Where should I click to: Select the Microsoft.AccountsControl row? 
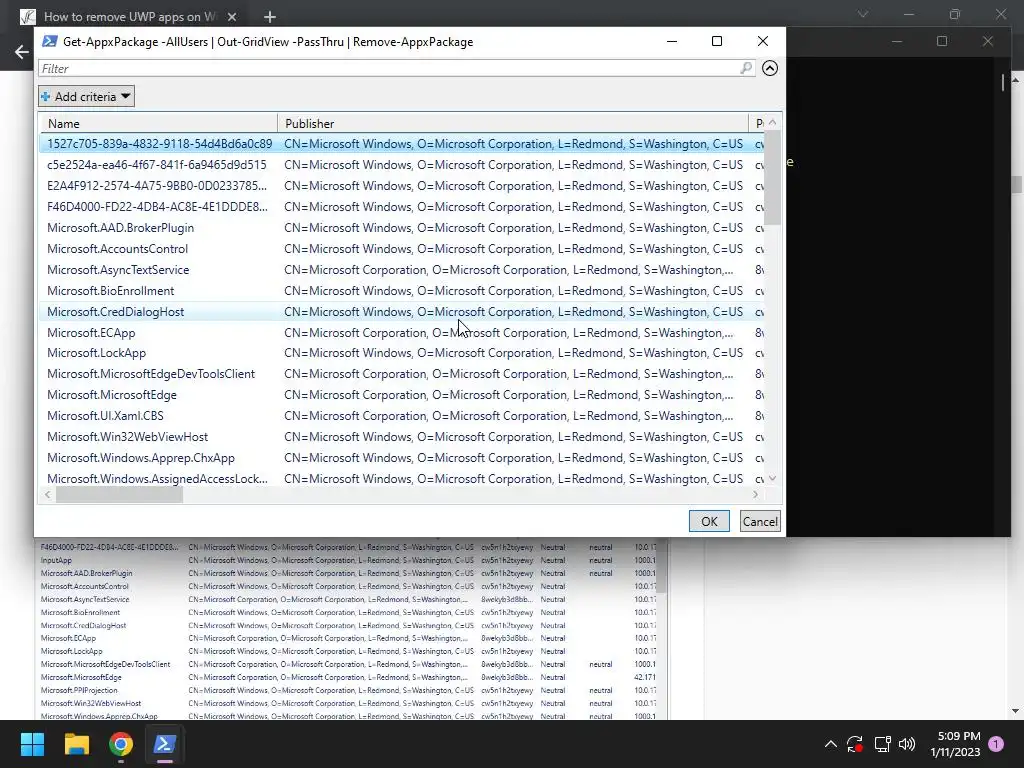tap(402, 249)
